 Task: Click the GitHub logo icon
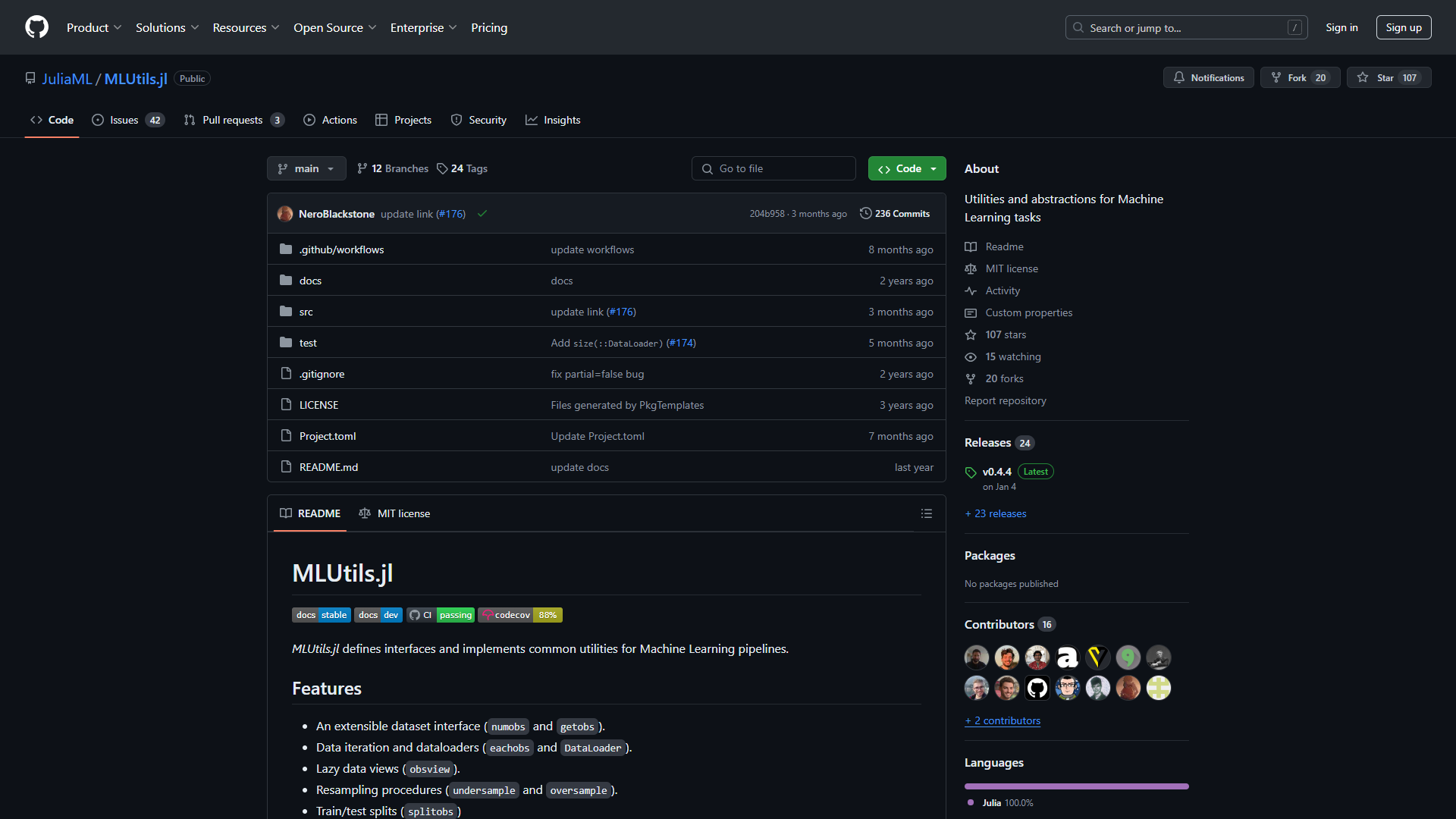(36, 27)
